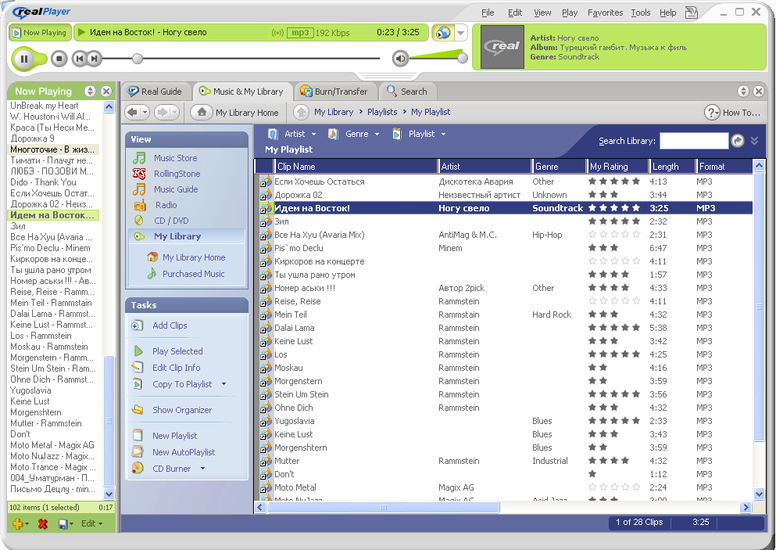Open the Favorites menu
The image size is (776, 550).
[605, 13]
